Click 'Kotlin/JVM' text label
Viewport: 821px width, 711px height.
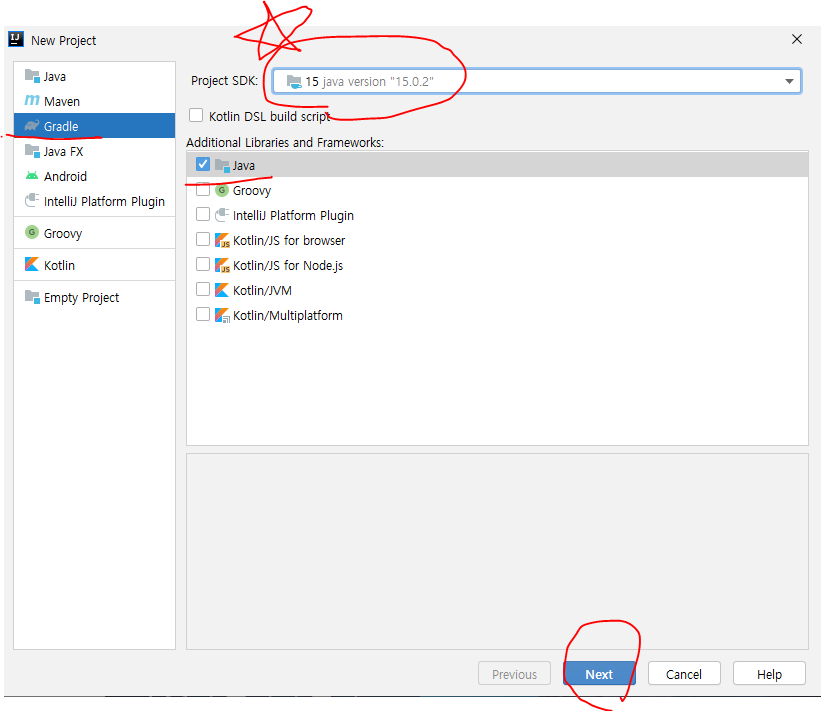pyautogui.click(x=262, y=290)
